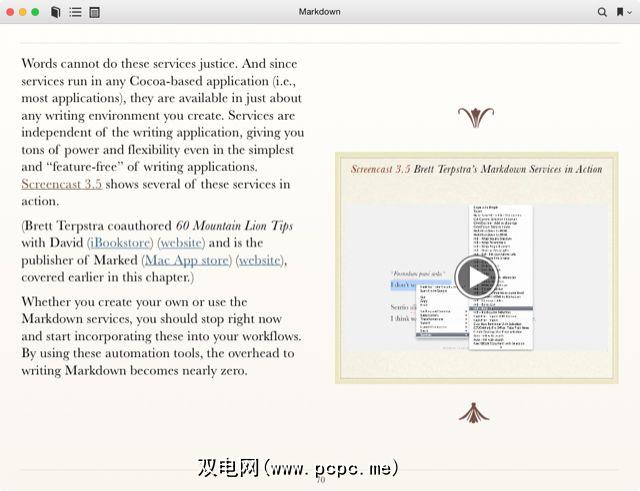640x491 pixels.
Task: Play the Screencast 3.5 video
Action: pyautogui.click(x=476, y=278)
